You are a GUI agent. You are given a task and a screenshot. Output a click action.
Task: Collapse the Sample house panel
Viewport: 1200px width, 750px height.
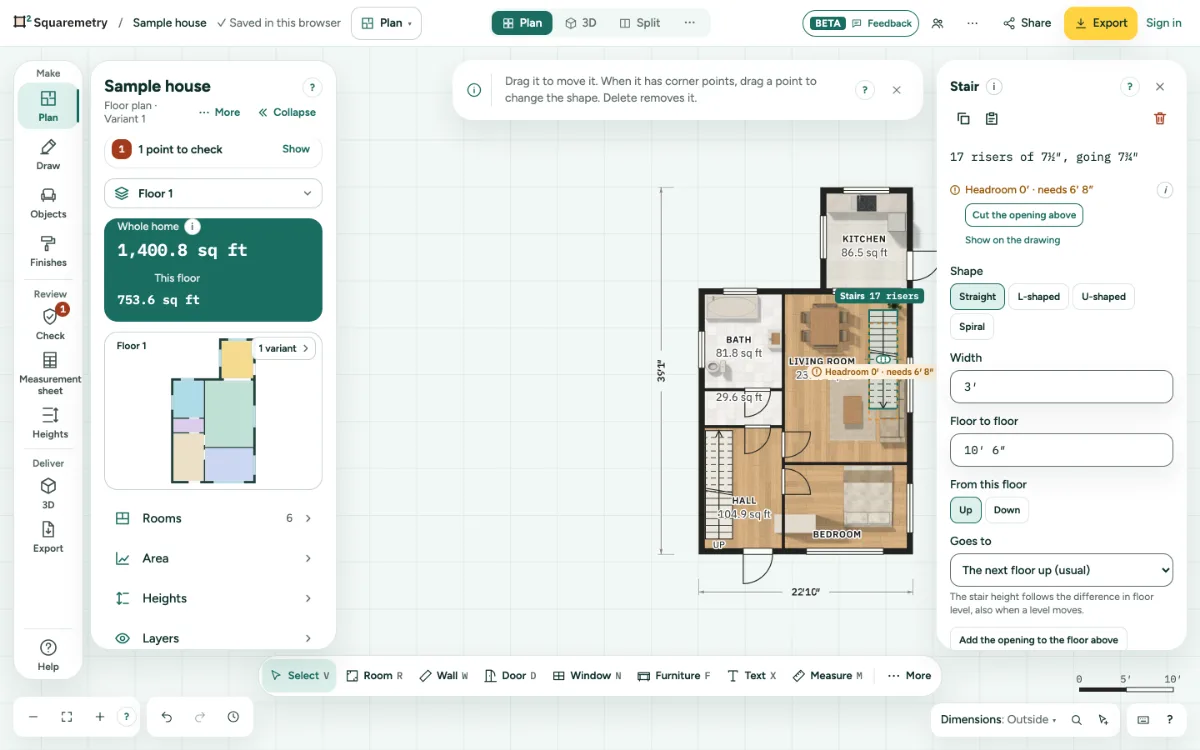coord(287,112)
